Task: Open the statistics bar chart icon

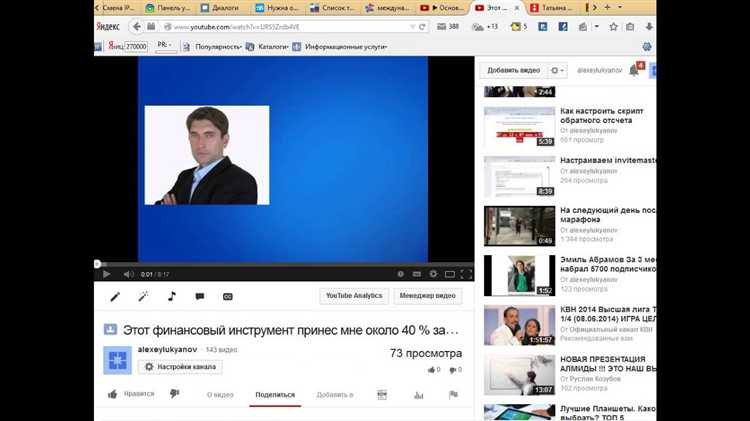Action: (419, 395)
